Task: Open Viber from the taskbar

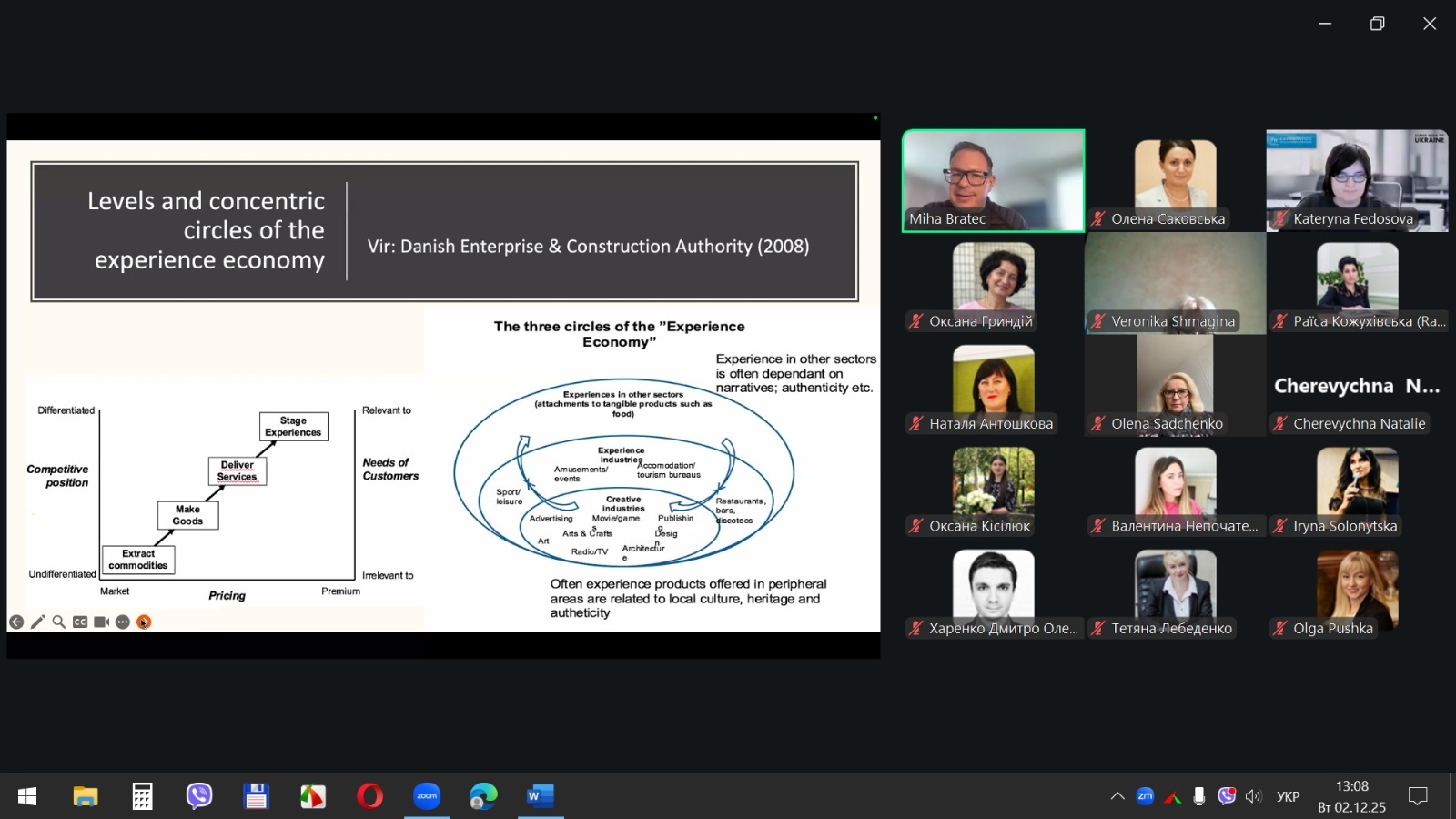Action: coord(199,796)
